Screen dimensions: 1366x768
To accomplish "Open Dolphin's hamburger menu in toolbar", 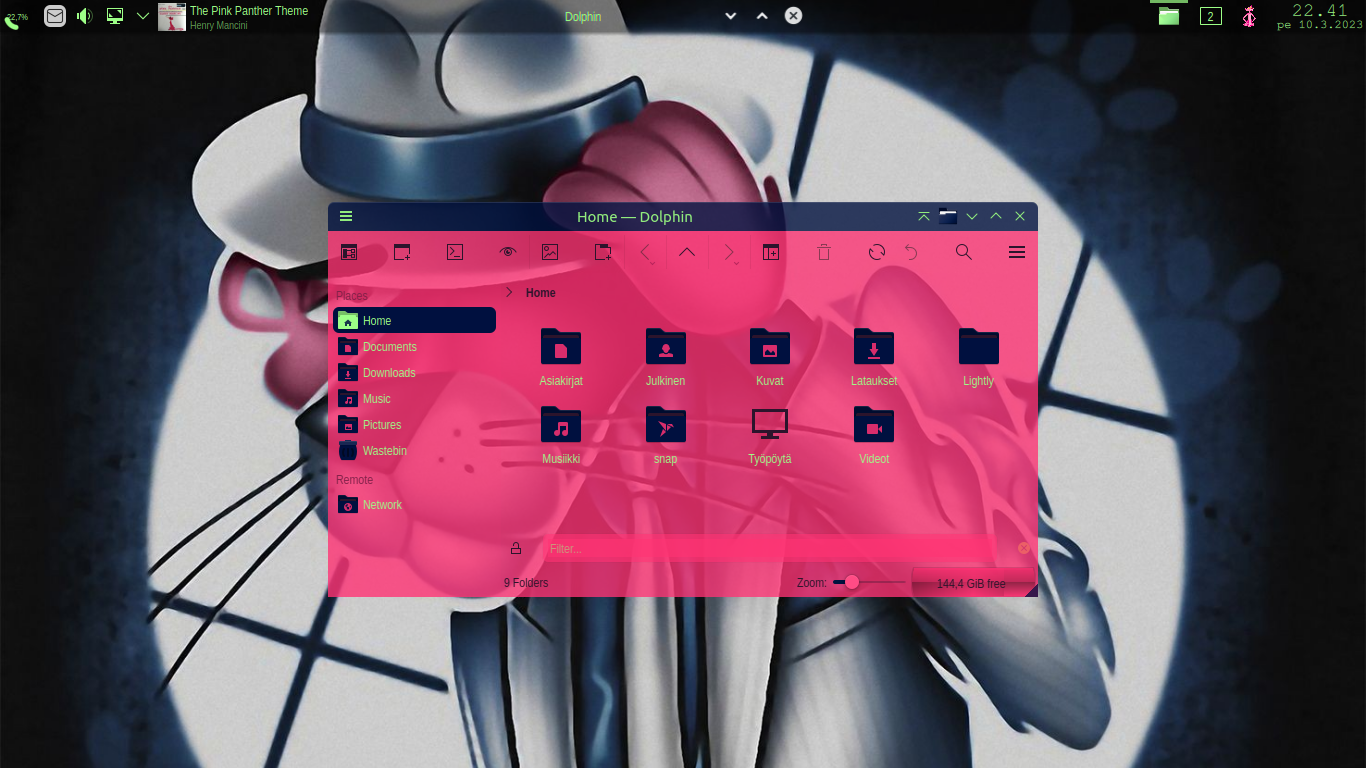I will coord(1017,252).
